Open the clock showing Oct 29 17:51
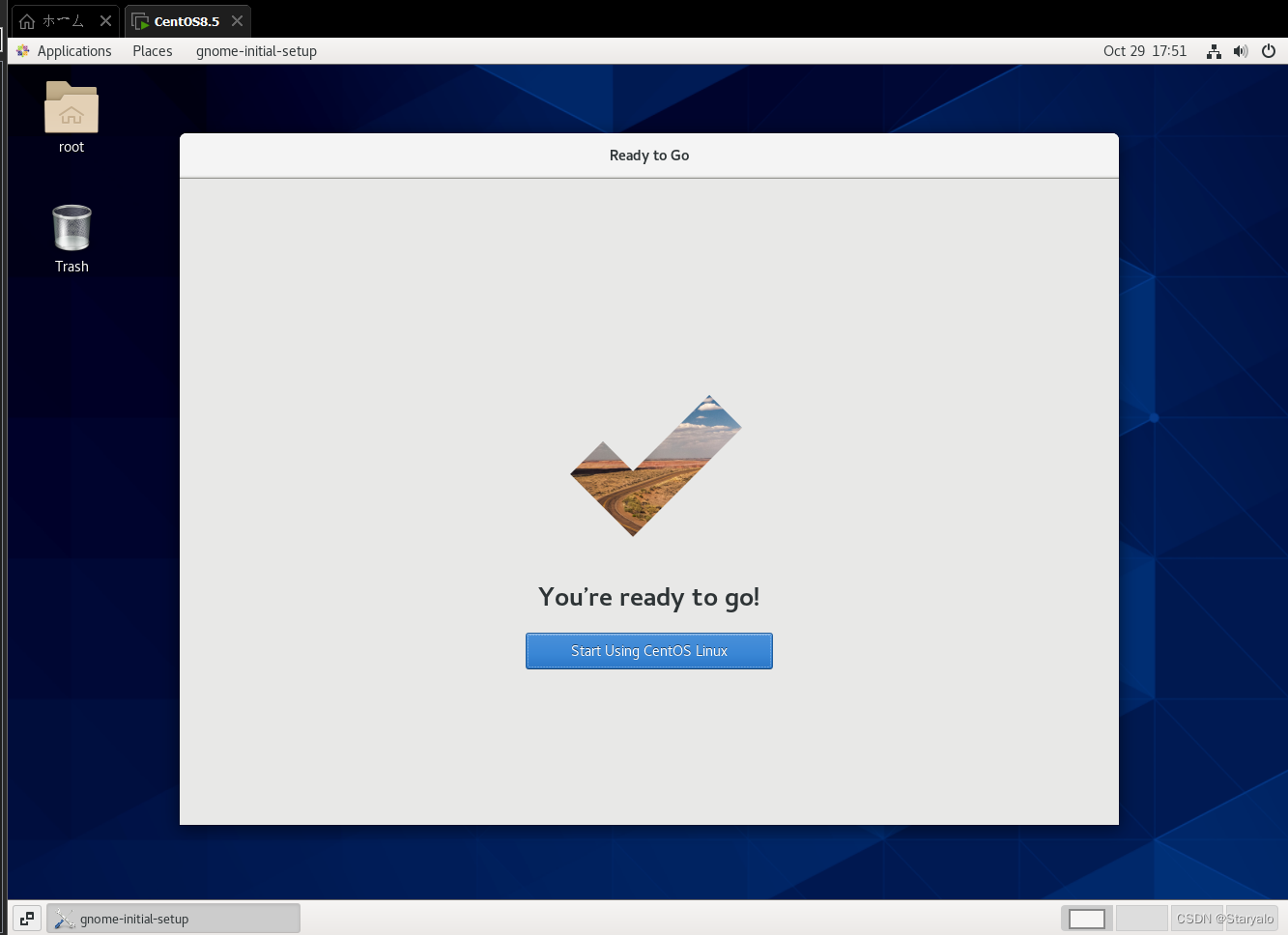 pos(1145,51)
